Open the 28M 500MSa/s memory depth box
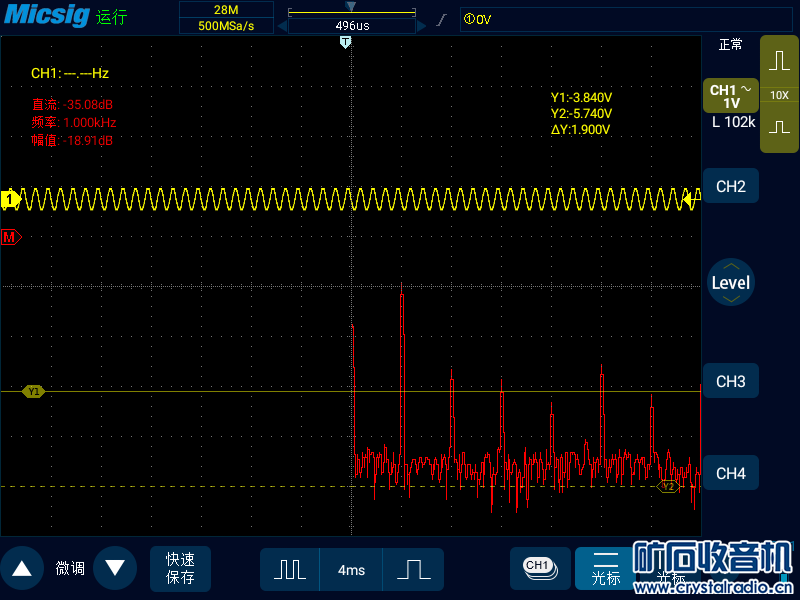This screenshot has width=800, height=600. 226,18
